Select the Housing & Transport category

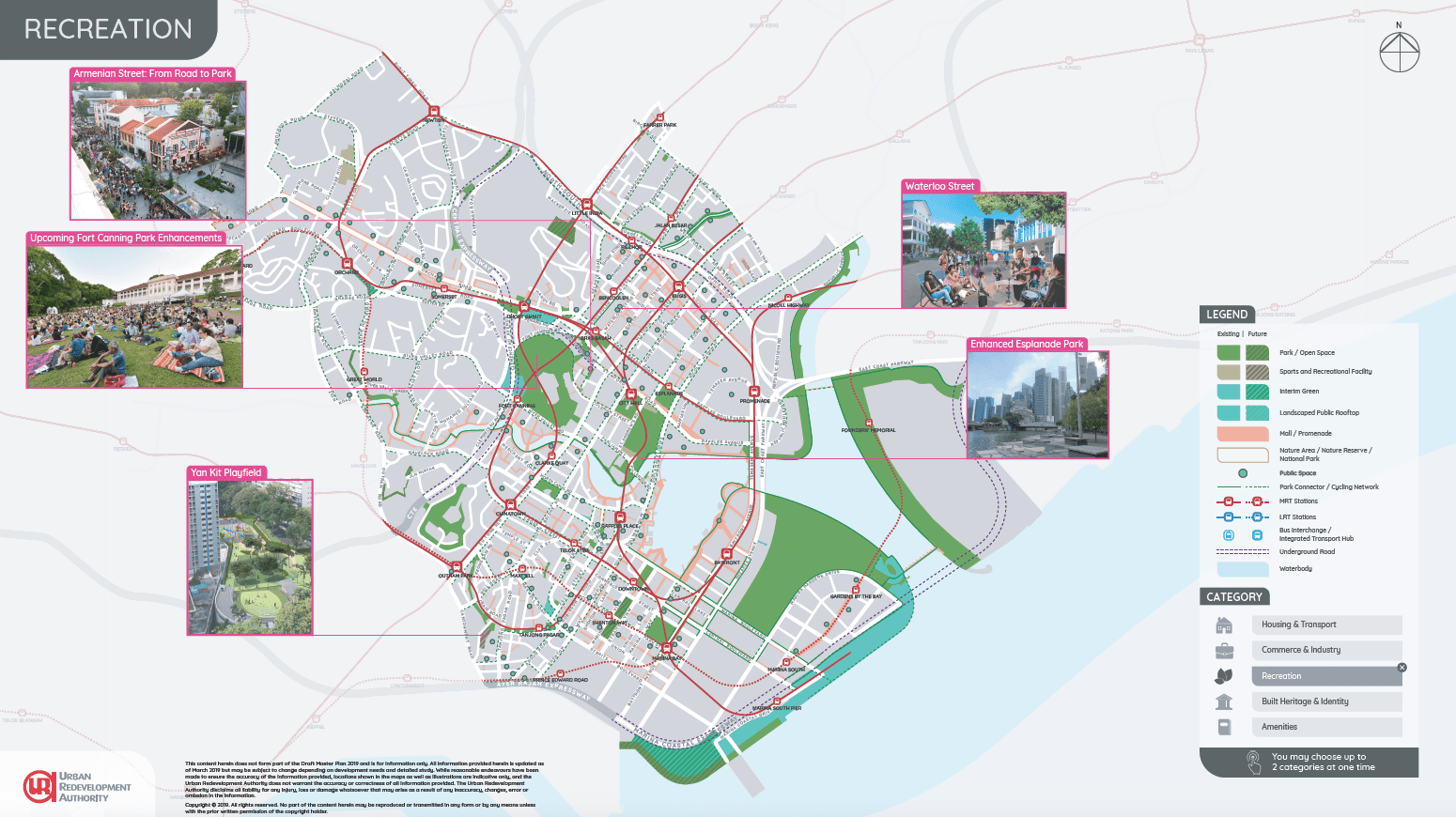pos(1326,624)
